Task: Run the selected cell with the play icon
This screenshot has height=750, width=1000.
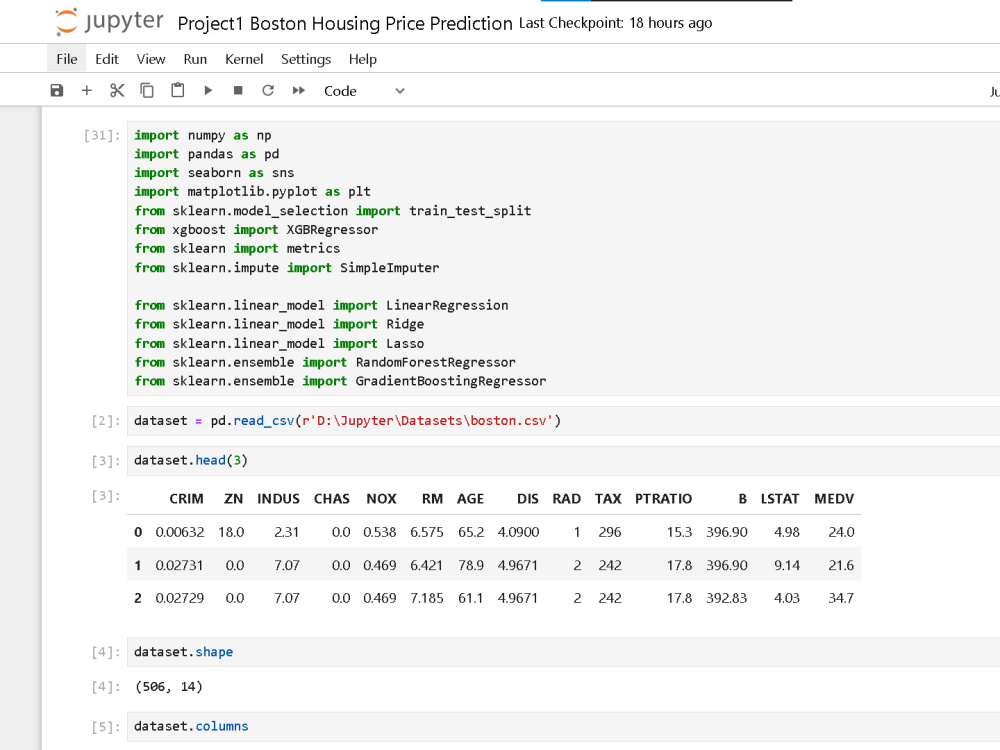Action: (x=208, y=91)
